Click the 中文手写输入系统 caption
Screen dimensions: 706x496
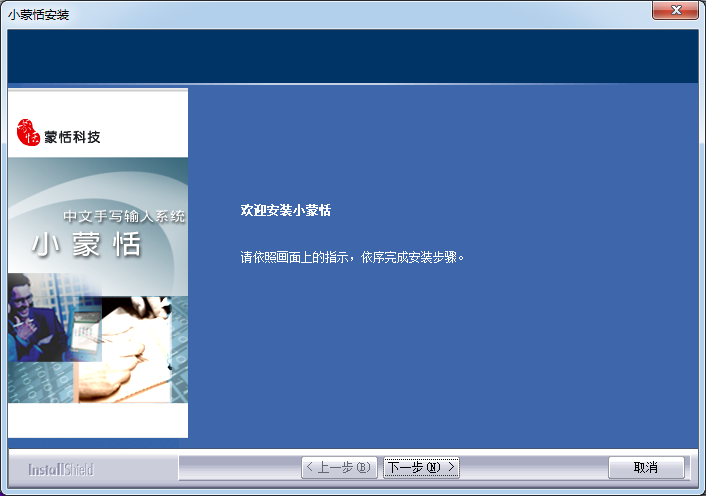124,216
